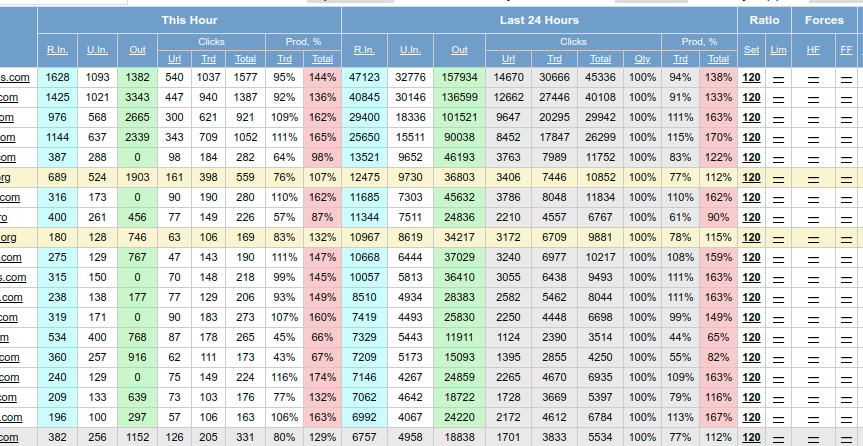This screenshot has width=863, height=446.
Task: Click HF dash in the row with 8510
Action: (813, 298)
